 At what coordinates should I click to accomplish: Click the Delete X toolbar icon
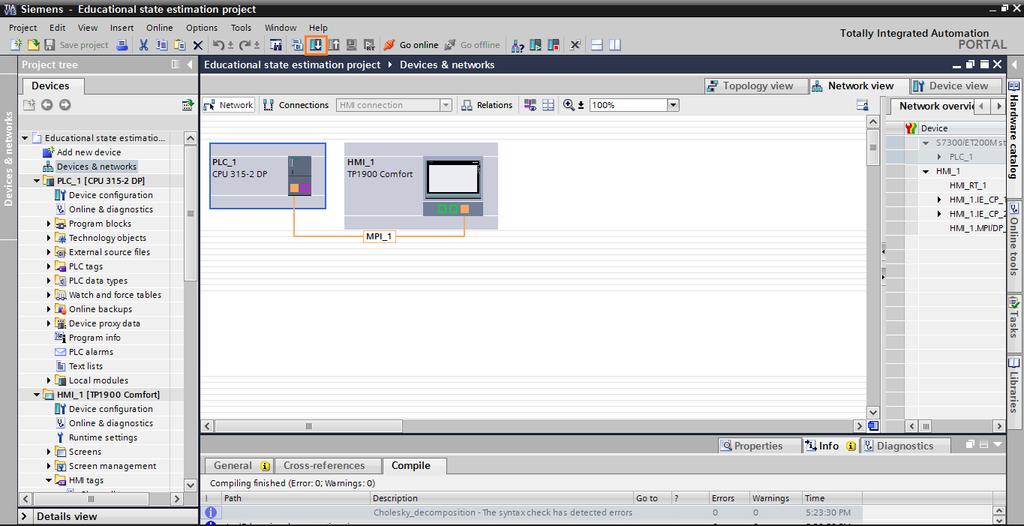197,45
